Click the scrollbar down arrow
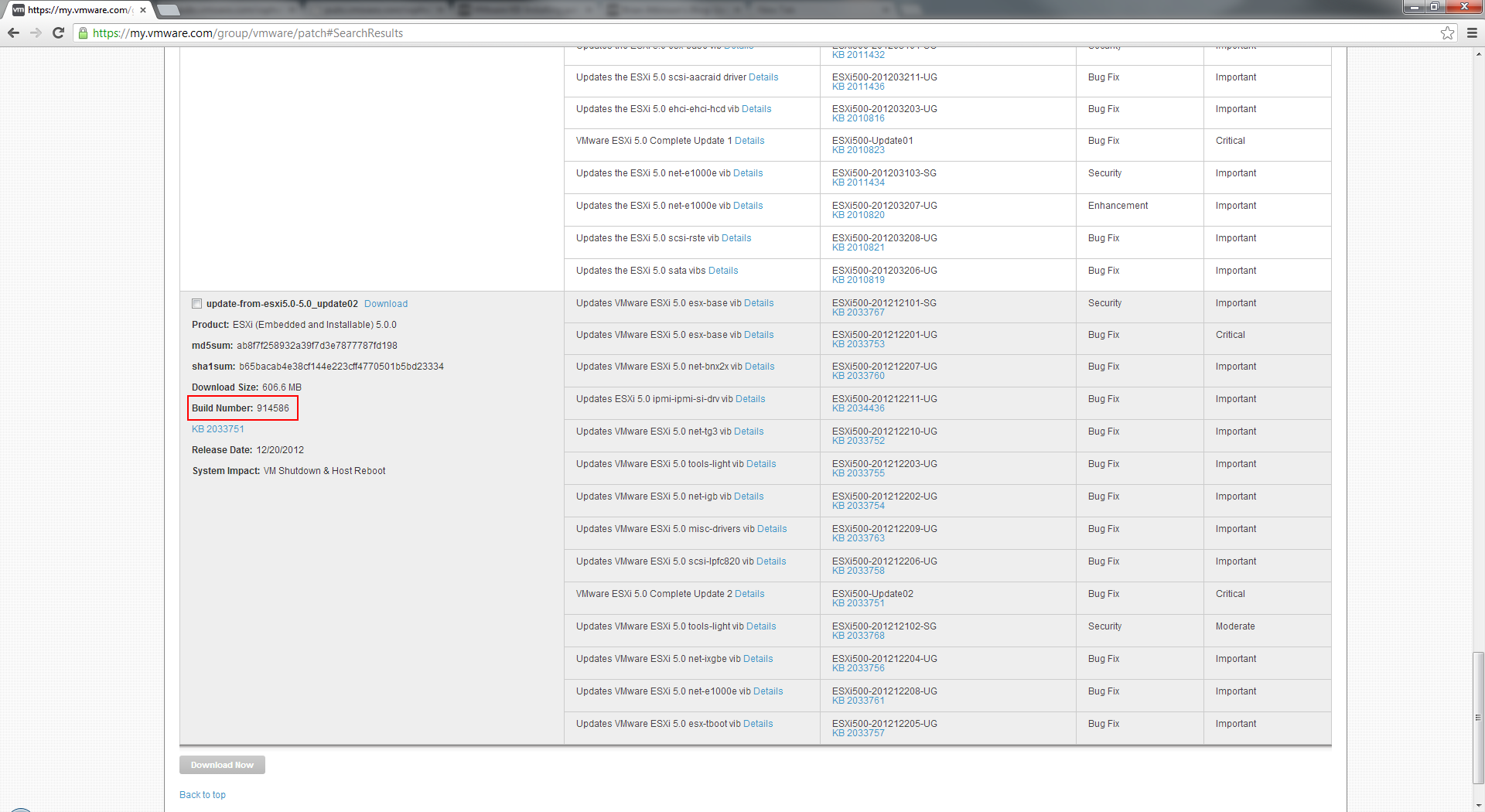The width and height of the screenshot is (1485, 812). click(x=1478, y=805)
